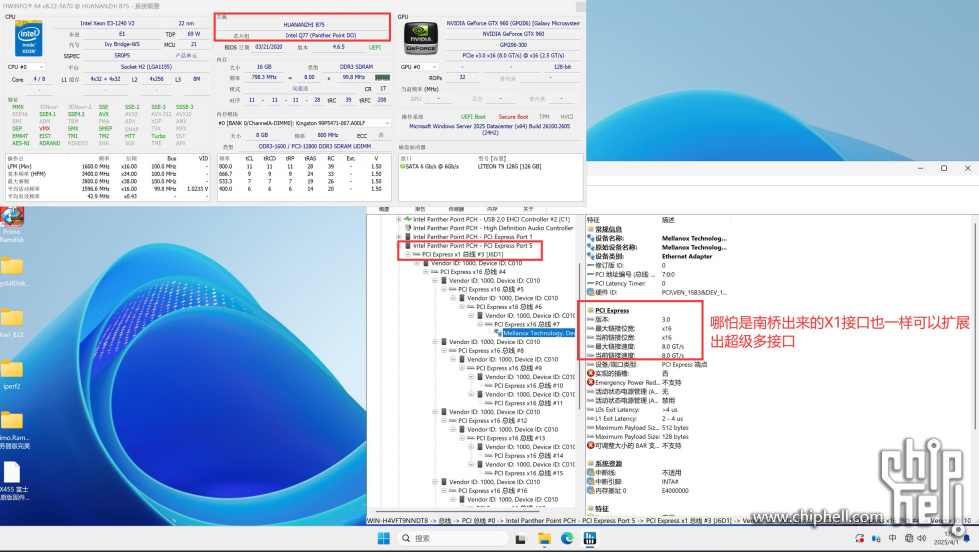Click the Intel Q77 (Panther Point DO) chipset field
The height and width of the screenshot is (552, 979).
click(x=320, y=36)
